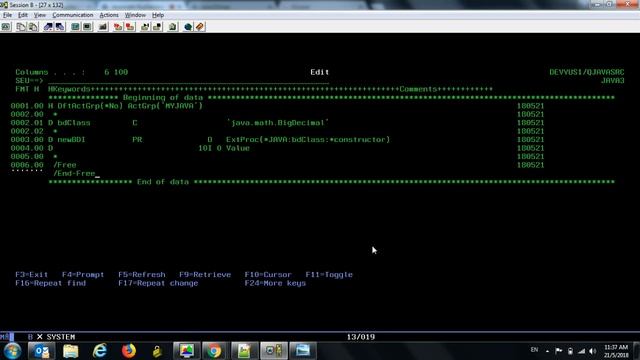
Task: Click the EN language indicator in tray
Action: coord(534,350)
